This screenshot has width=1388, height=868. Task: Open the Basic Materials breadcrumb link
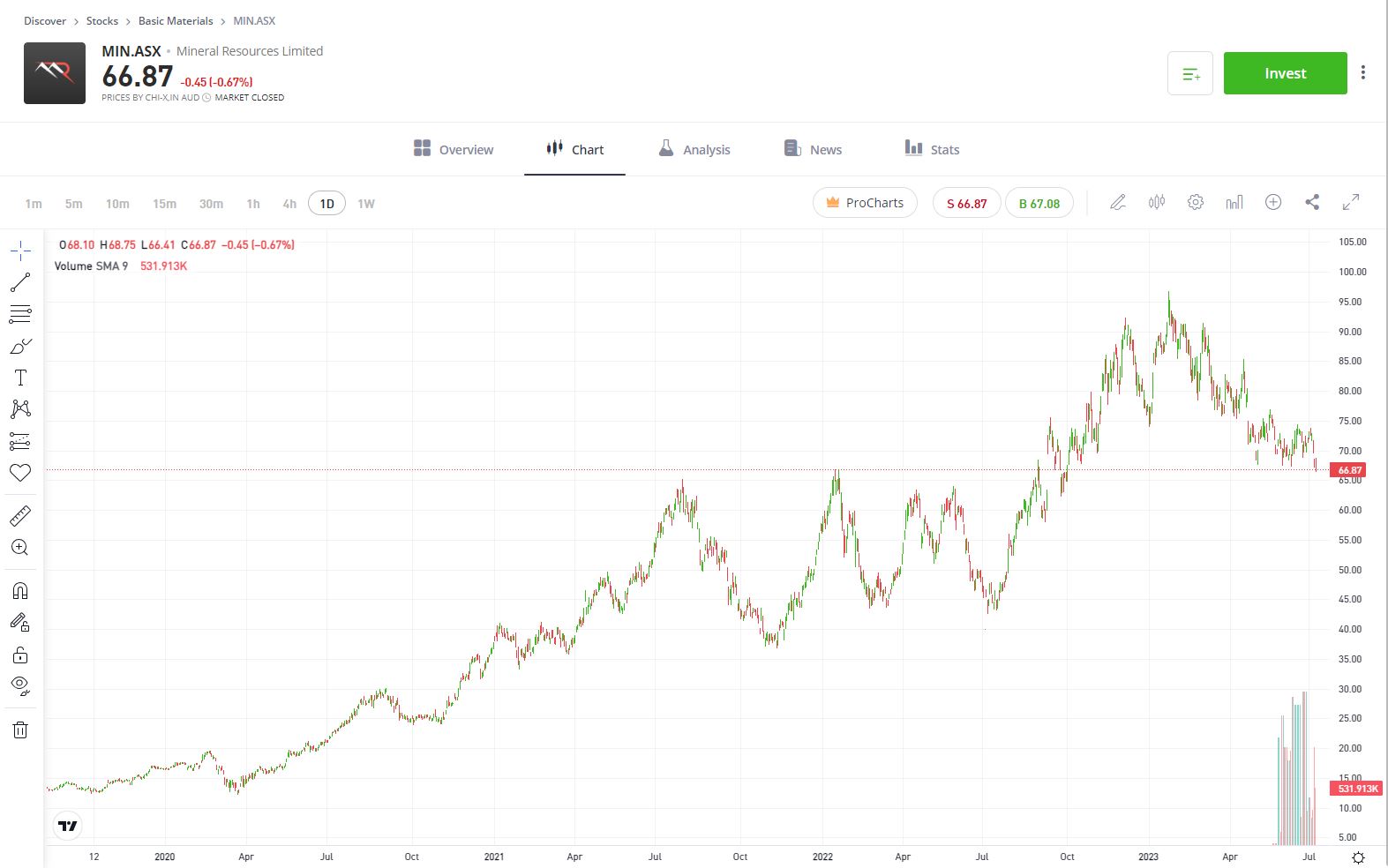[x=176, y=20]
